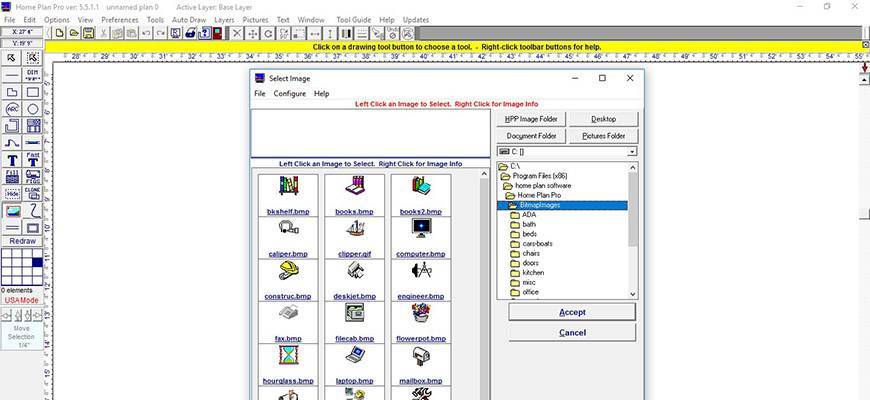This screenshot has height=400, width=870.
Task: Click the HPP Image Folder button
Action: pyautogui.click(x=531, y=119)
